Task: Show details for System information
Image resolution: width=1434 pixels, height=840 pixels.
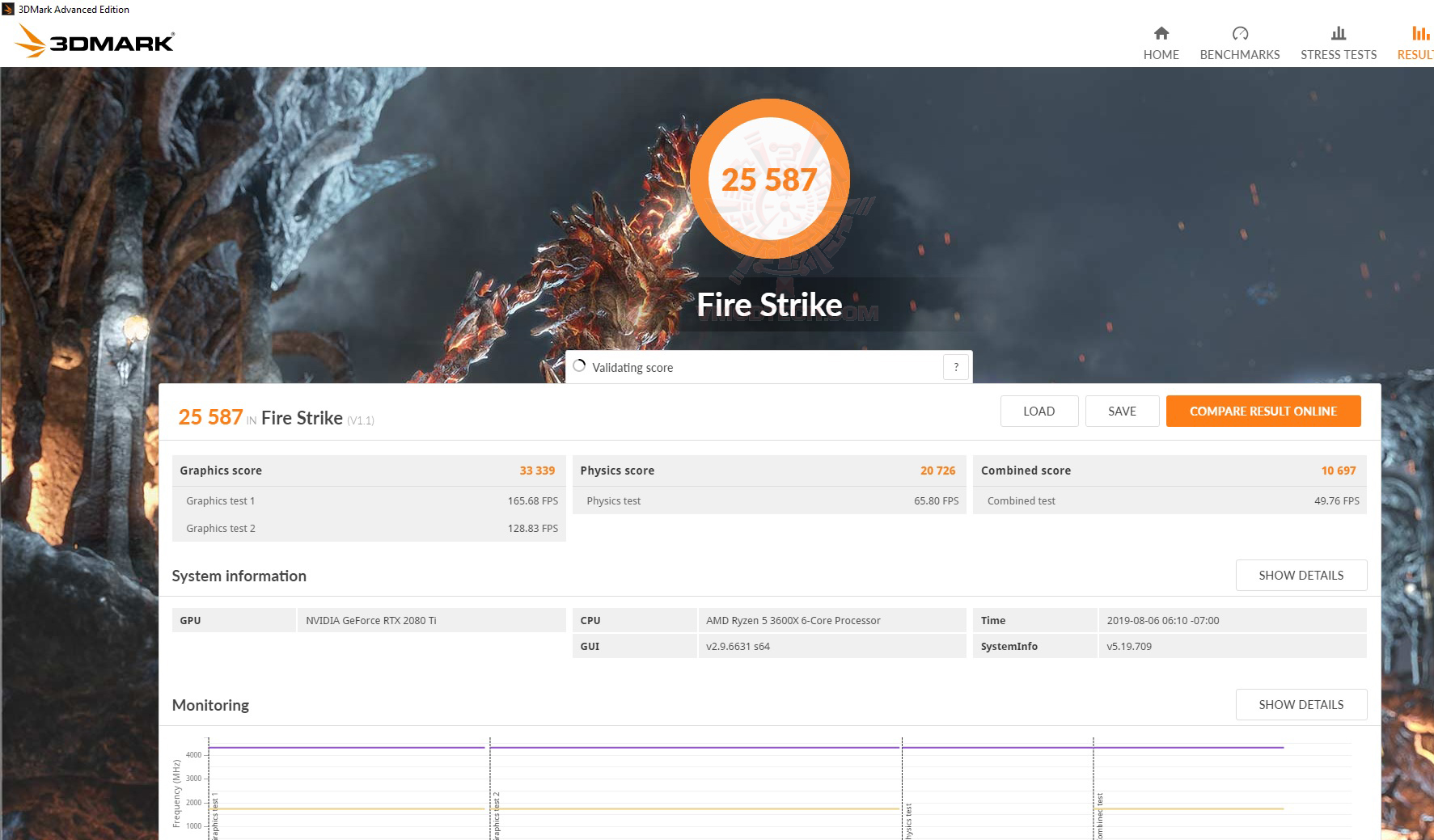Action: 1301,575
